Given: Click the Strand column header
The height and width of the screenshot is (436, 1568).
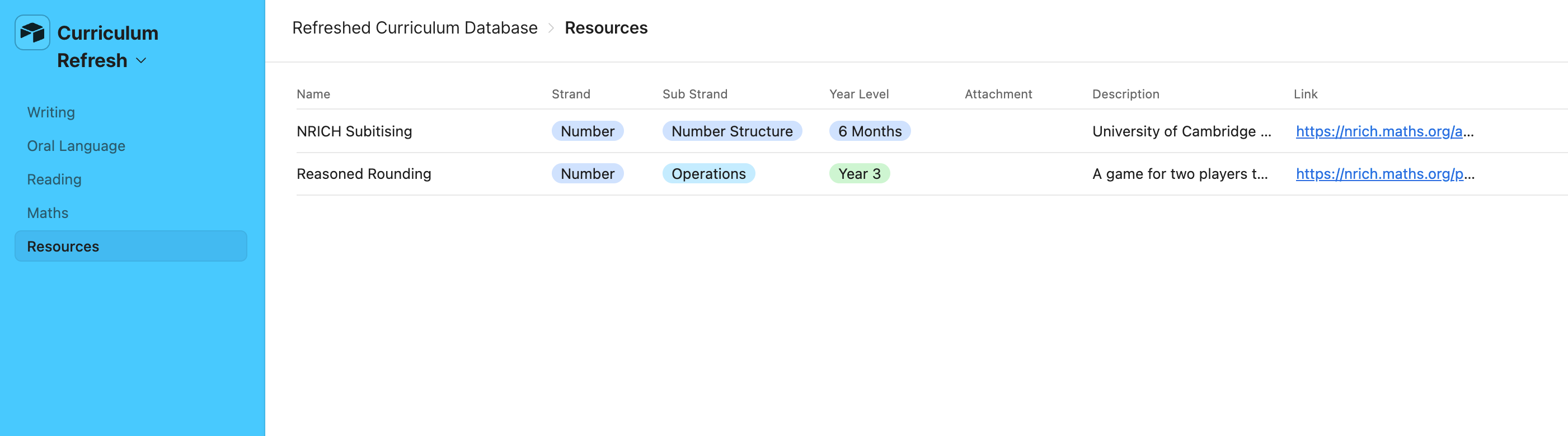Looking at the screenshot, I should point(571,94).
